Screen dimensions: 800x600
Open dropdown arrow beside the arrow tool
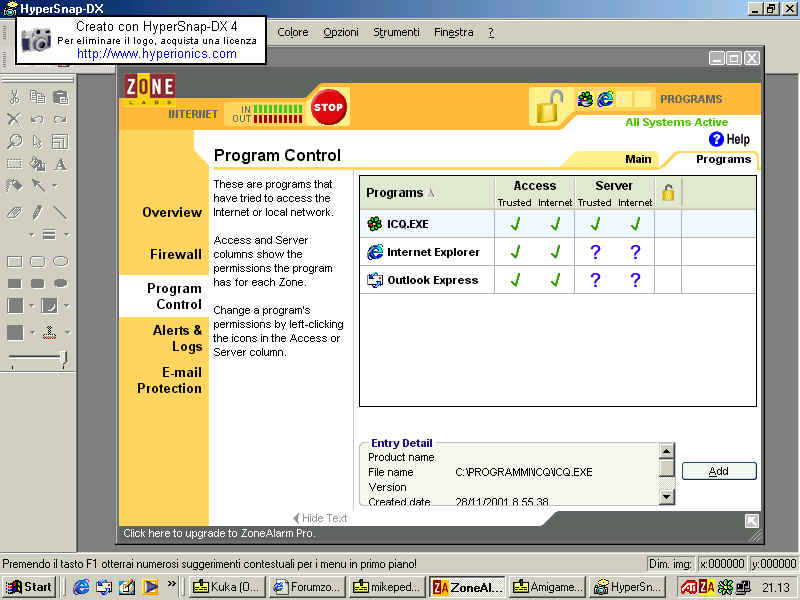tap(55, 185)
